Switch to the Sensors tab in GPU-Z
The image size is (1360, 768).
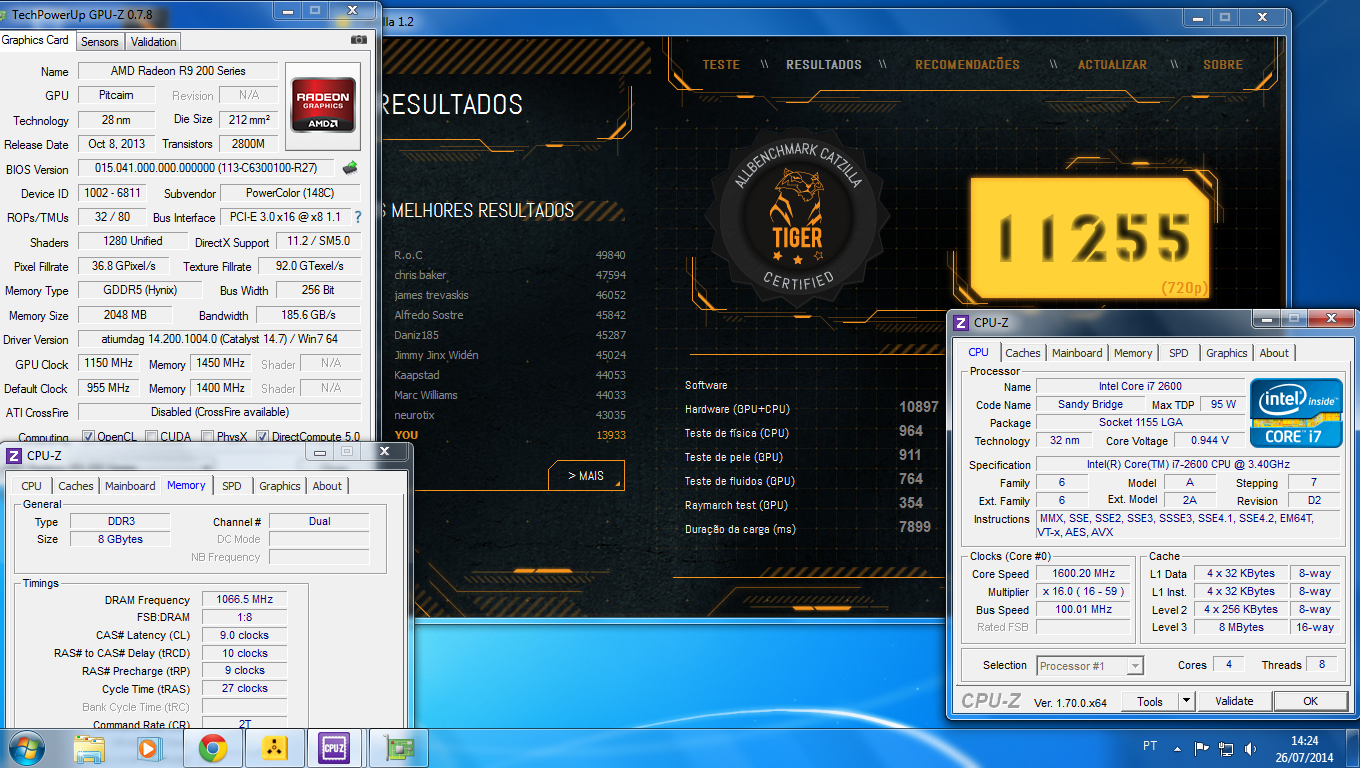click(99, 41)
